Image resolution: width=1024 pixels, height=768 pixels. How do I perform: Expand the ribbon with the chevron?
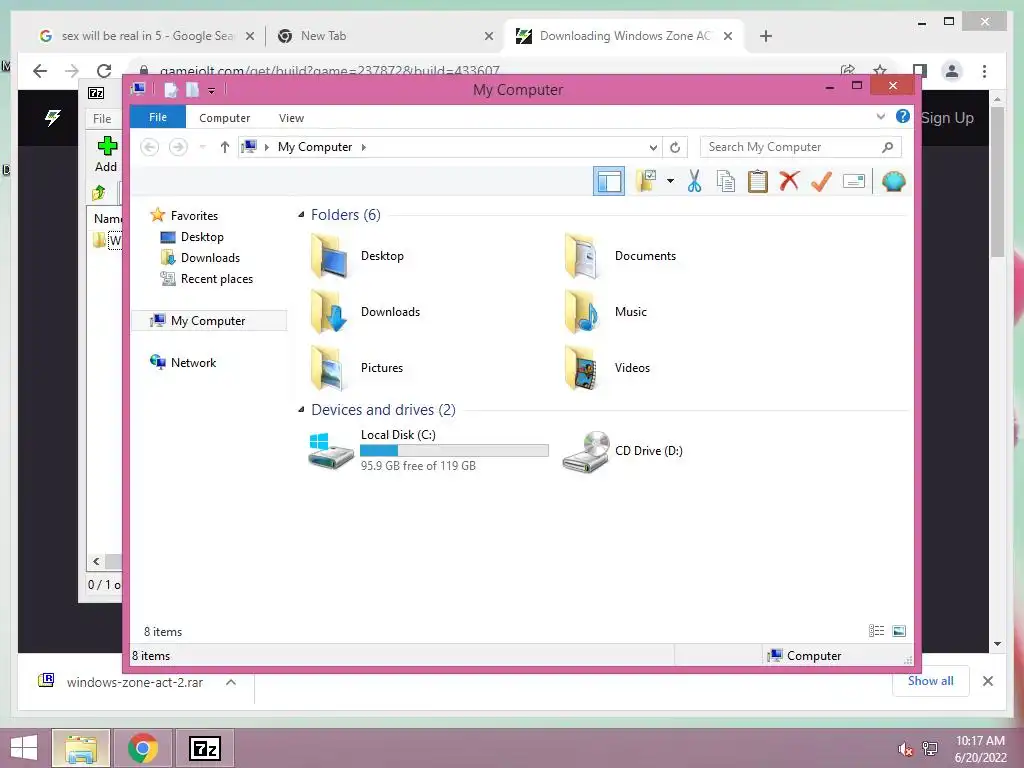880,117
